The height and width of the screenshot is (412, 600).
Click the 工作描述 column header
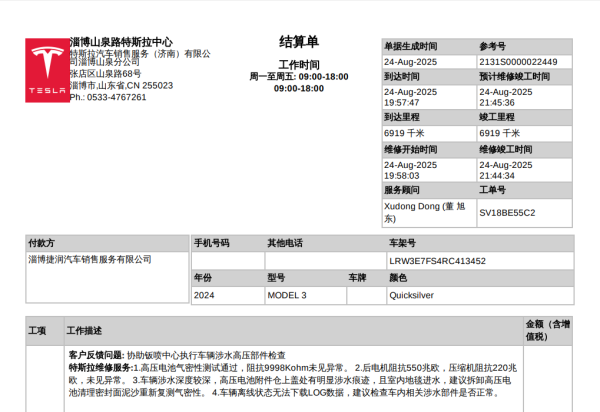[x=84, y=330]
